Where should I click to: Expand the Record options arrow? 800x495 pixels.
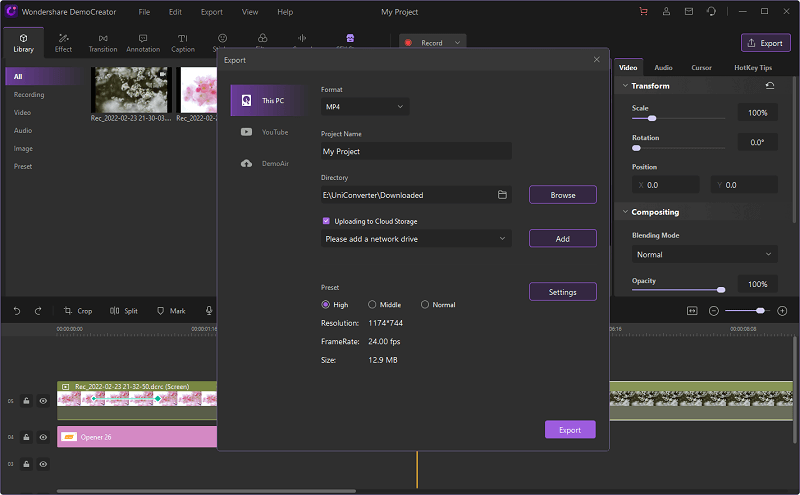pyautogui.click(x=458, y=43)
